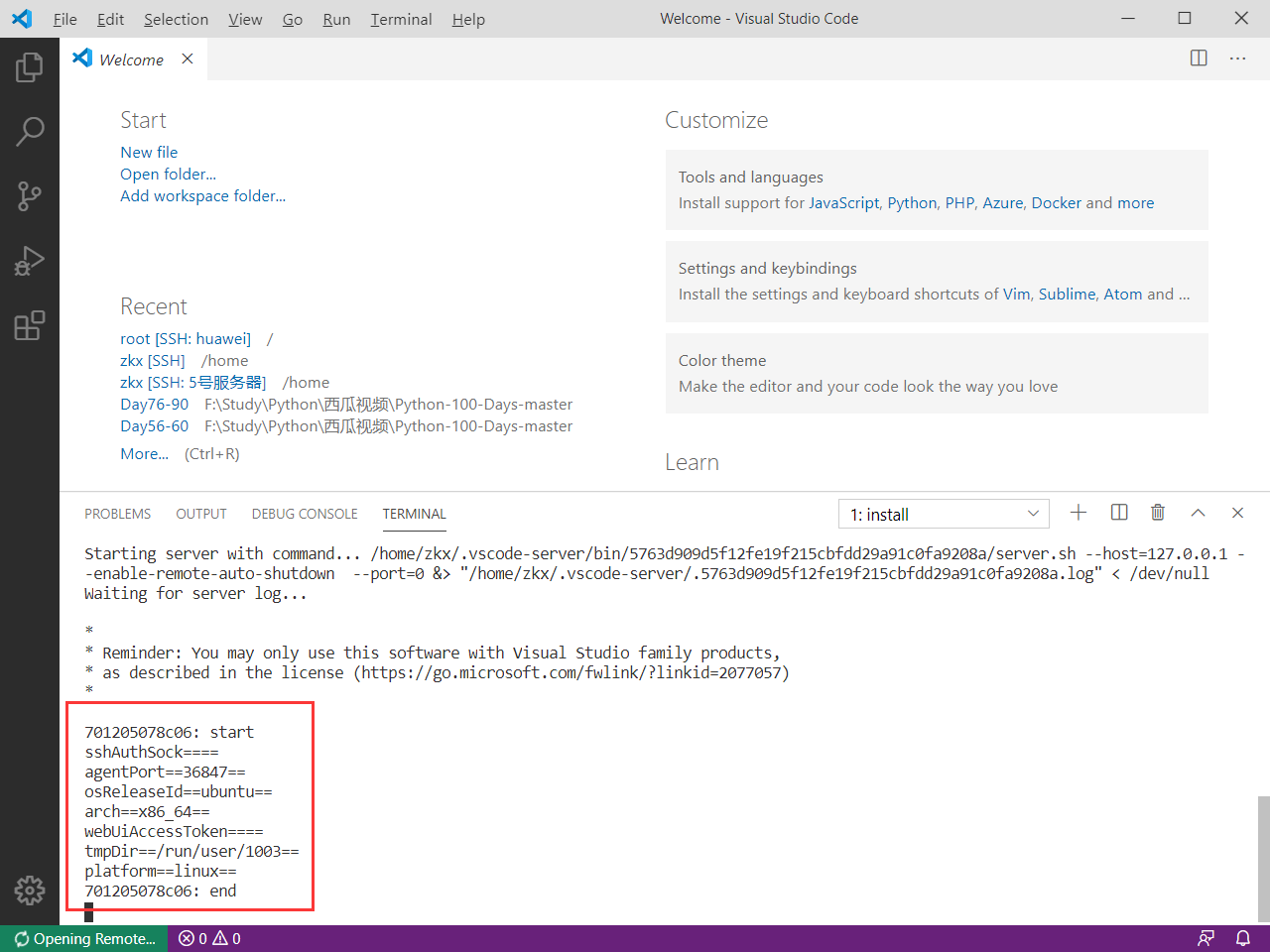Open recent zkx [SSH: 5号服务器]
Image resolution: width=1270 pixels, height=952 pixels.
click(193, 382)
